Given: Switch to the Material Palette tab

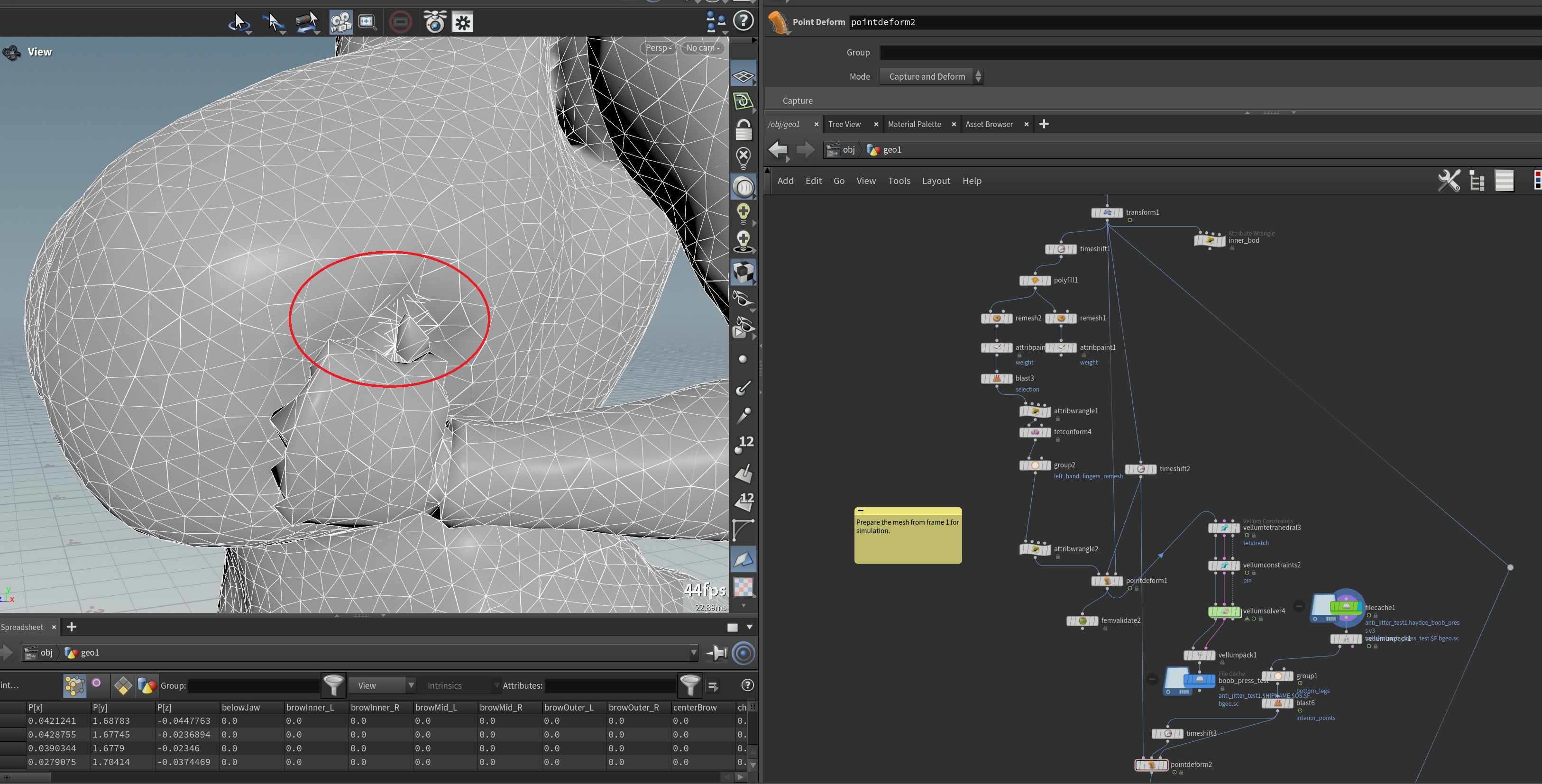Looking at the screenshot, I should coord(914,124).
